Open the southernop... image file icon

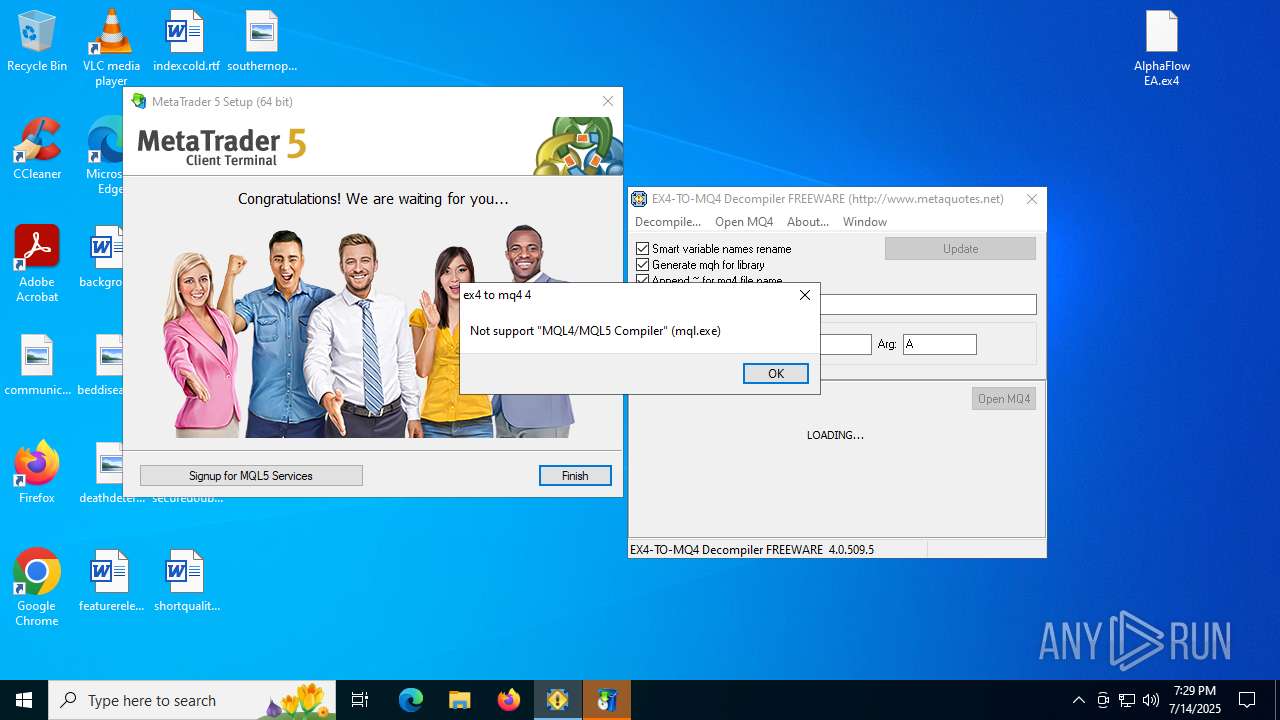pyautogui.click(x=262, y=42)
